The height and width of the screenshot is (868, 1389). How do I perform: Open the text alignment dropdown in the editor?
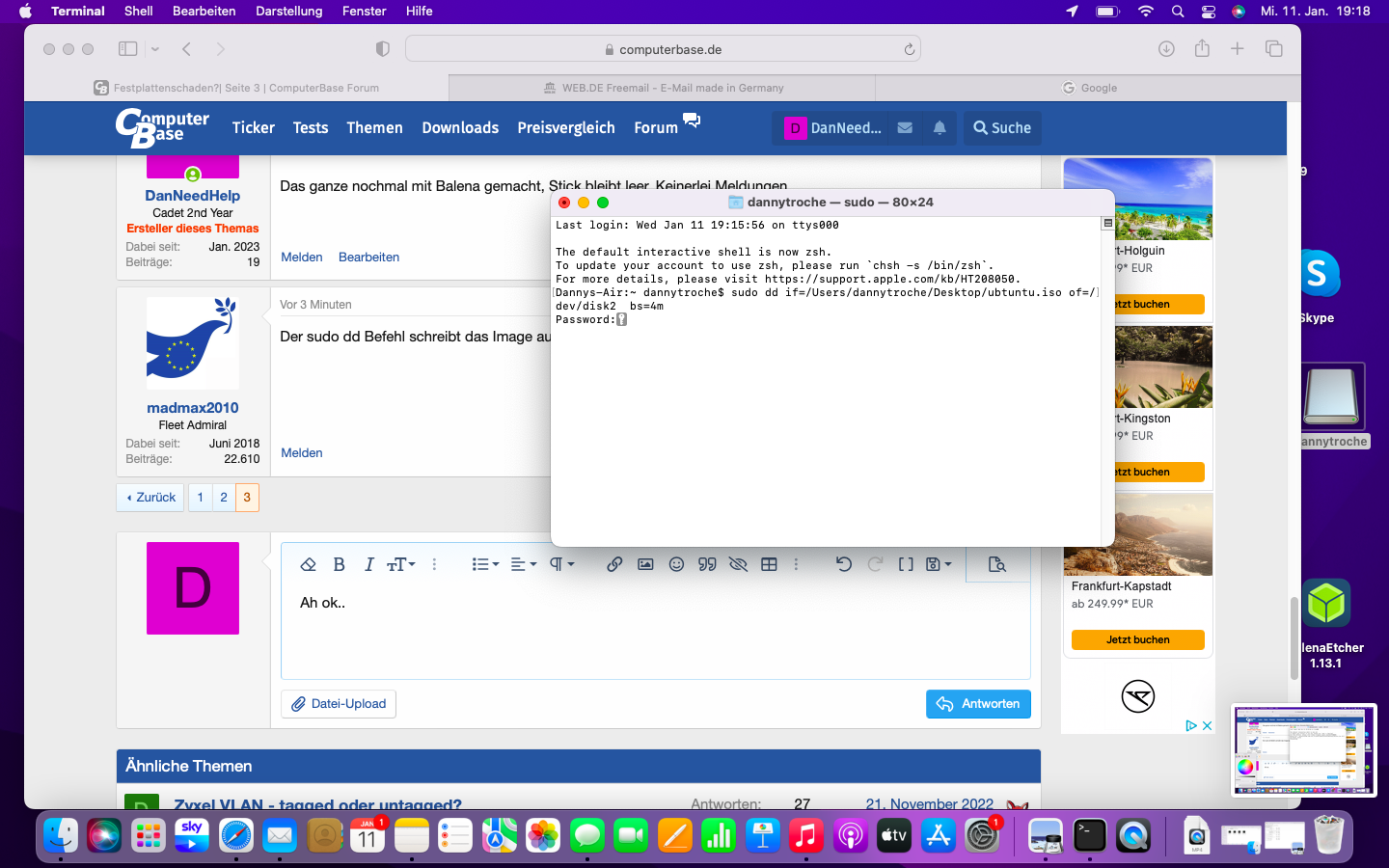523,564
